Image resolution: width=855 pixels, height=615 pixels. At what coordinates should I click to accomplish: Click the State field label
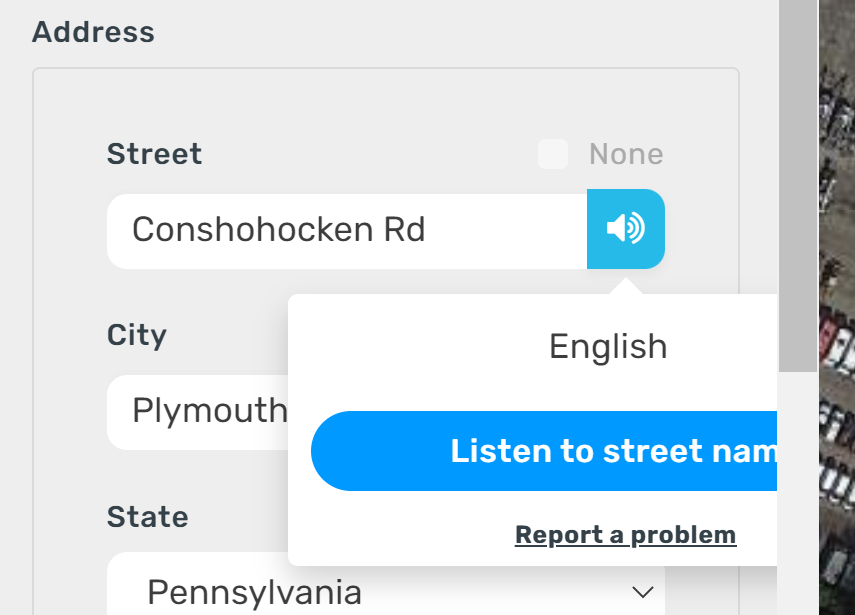click(147, 517)
